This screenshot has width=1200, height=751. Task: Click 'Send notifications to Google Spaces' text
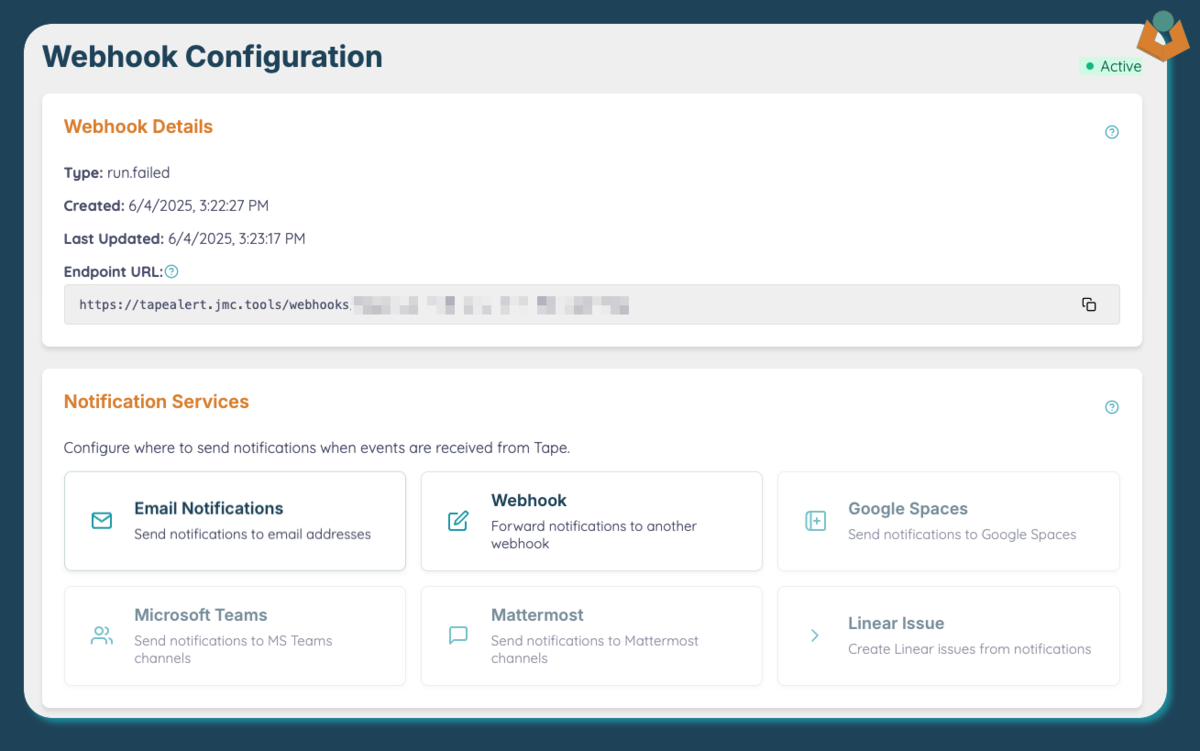tap(962, 534)
